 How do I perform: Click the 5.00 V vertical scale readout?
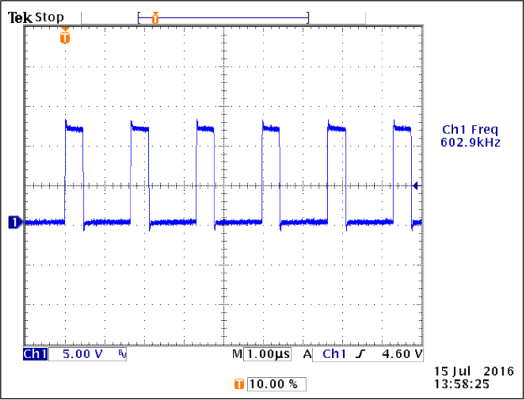pos(83,354)
